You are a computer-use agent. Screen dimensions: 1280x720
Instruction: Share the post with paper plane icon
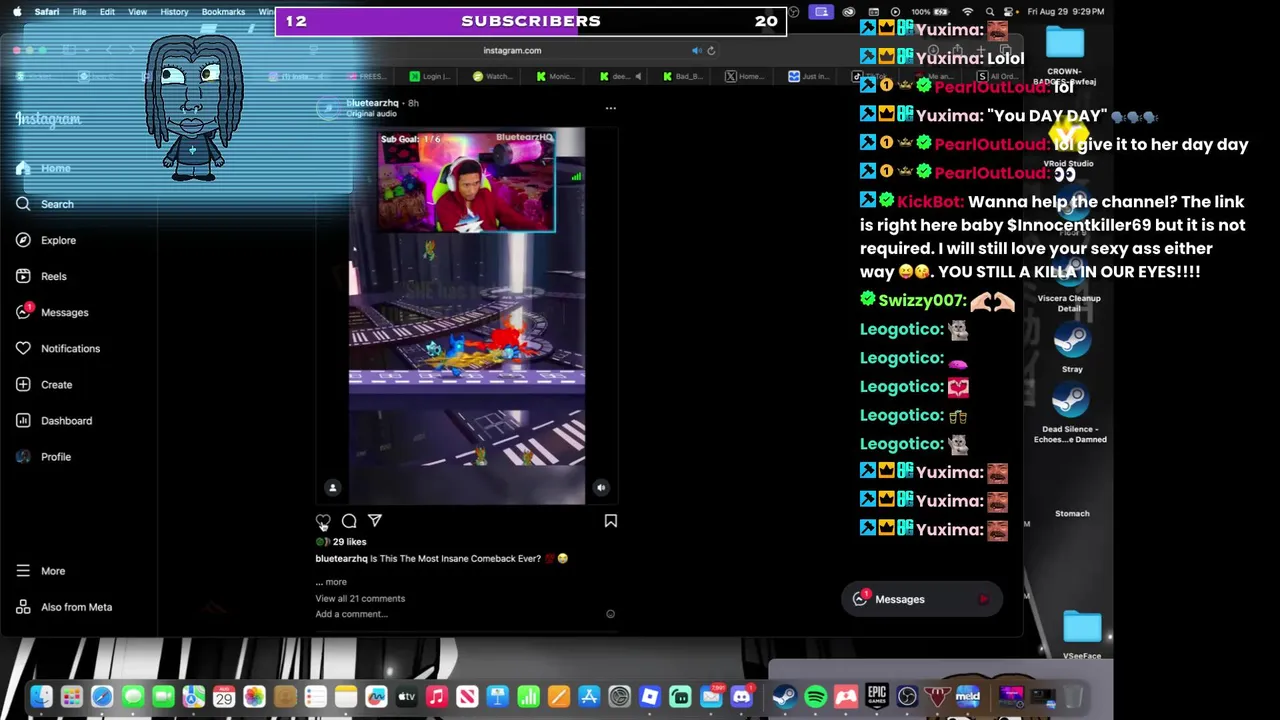tap(375, 521)
